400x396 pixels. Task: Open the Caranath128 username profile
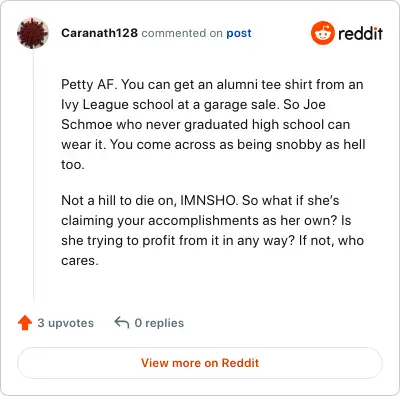pyautogui.click(x=99, y=33)
